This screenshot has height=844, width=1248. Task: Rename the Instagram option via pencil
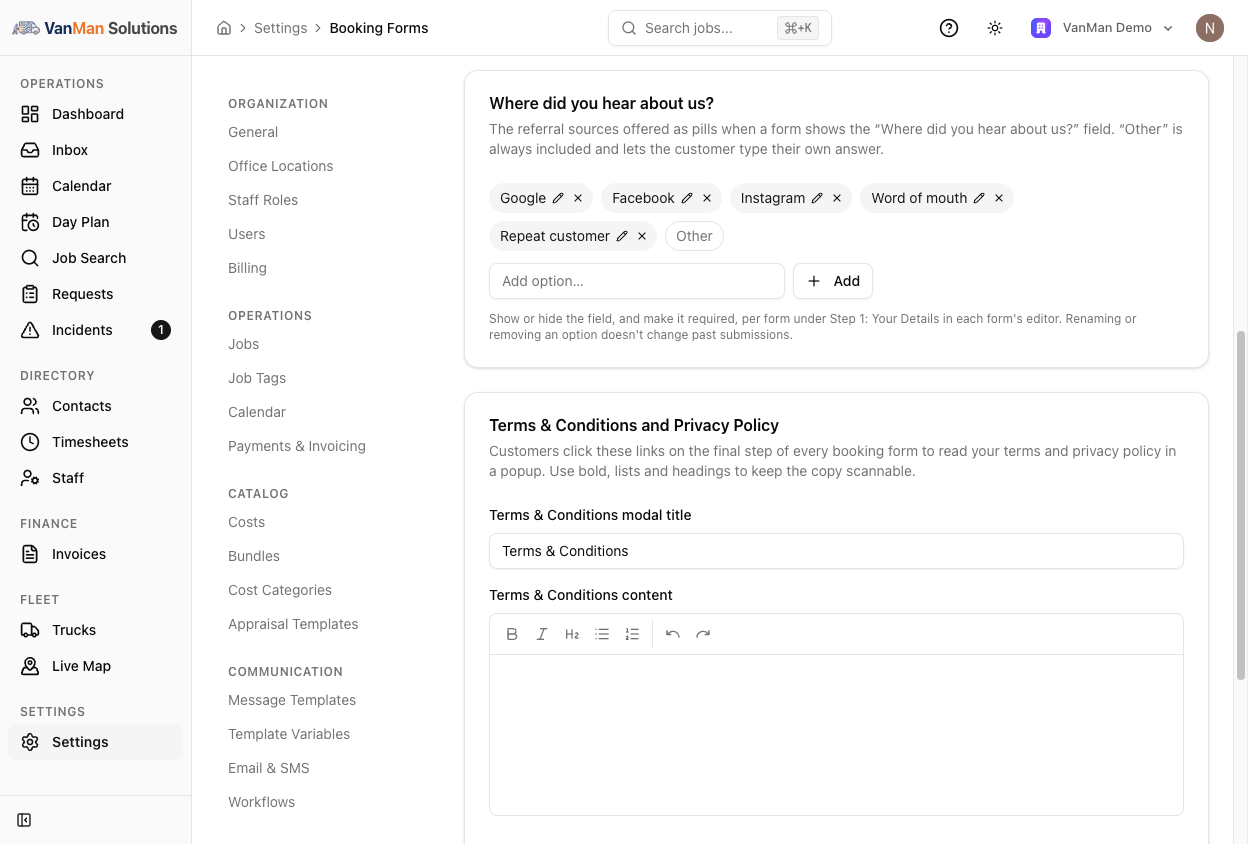click(x=817, y=198)
